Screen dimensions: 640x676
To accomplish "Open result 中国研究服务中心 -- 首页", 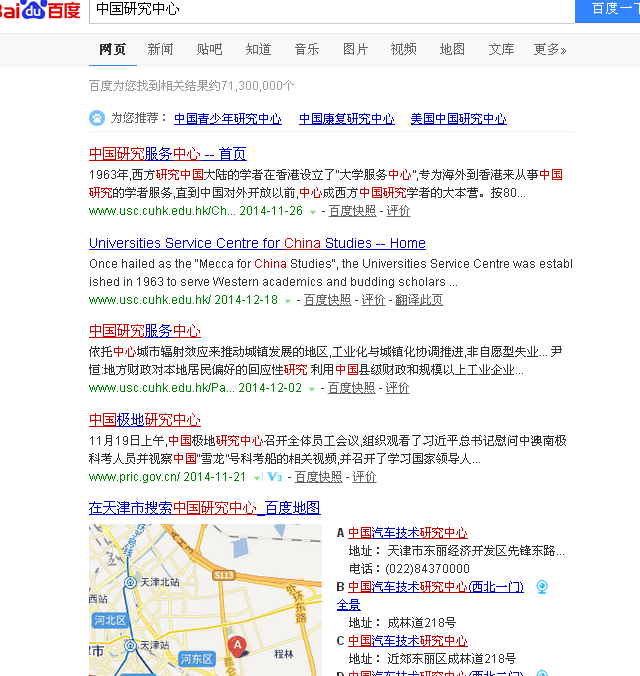I will pos(168,154).
